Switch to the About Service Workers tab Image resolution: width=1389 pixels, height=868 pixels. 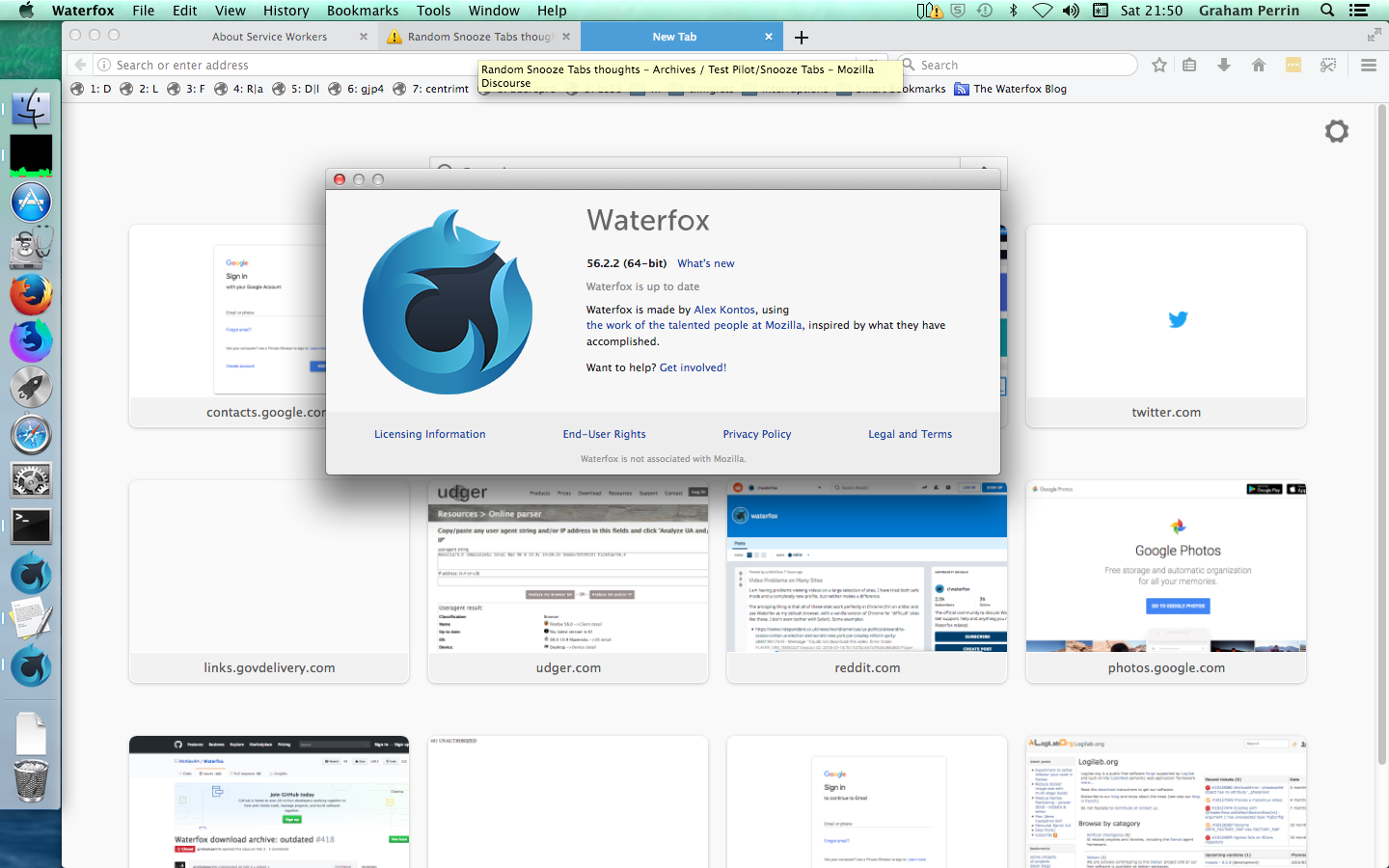tap(270, 37)
